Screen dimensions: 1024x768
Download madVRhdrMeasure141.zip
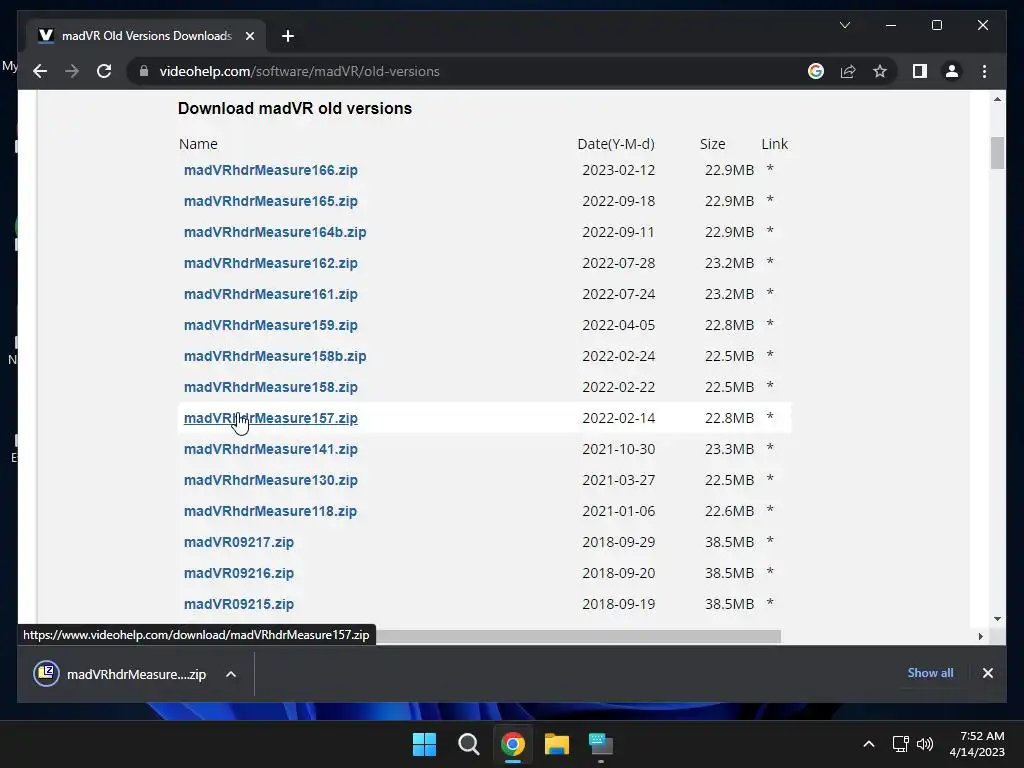click(270, 449)
